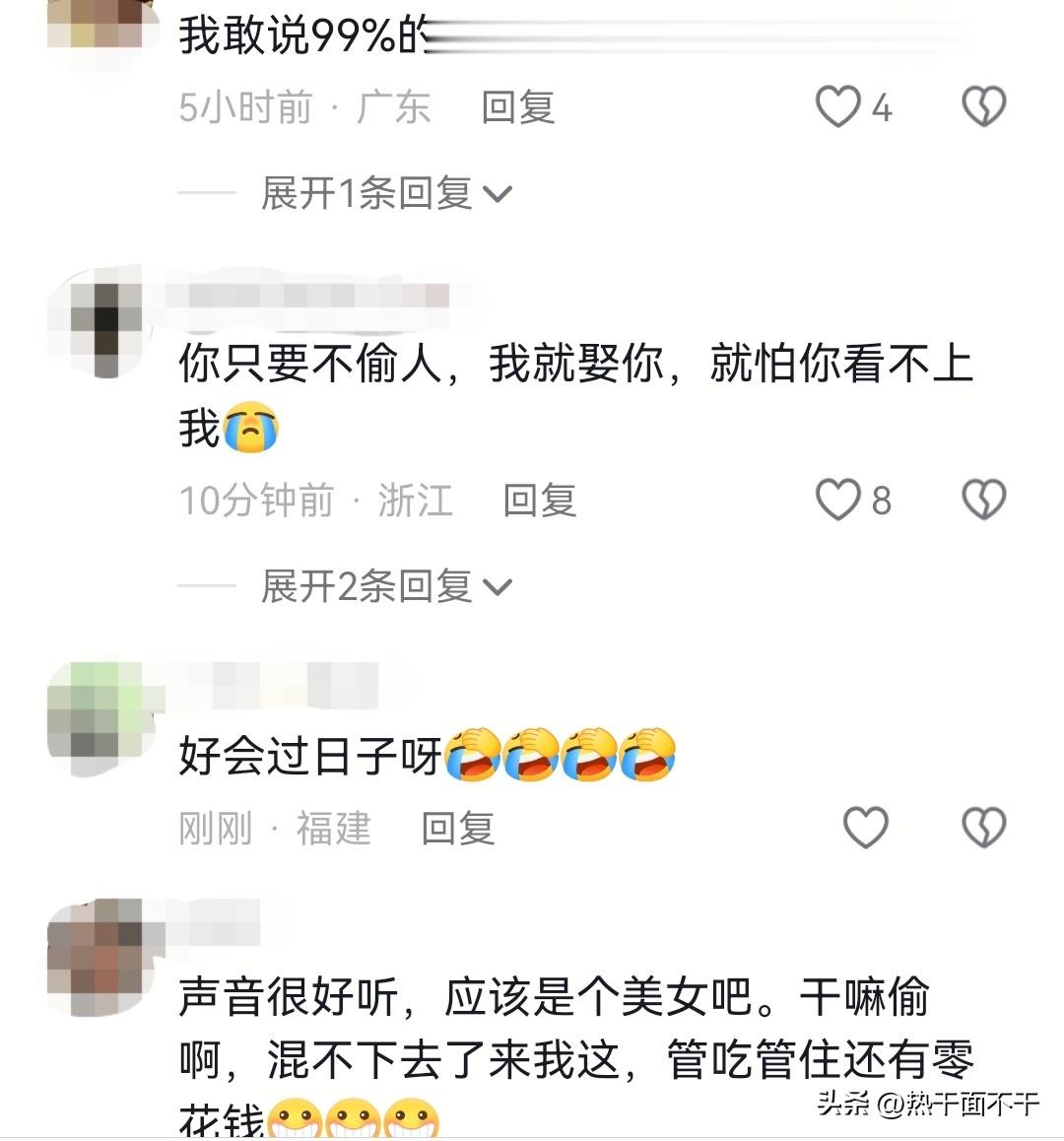Open avatar of the 声音很好听 commenter
The height and width of the screenshot is (1141, 1064).
pyautogui.click(x=100, y=957)
